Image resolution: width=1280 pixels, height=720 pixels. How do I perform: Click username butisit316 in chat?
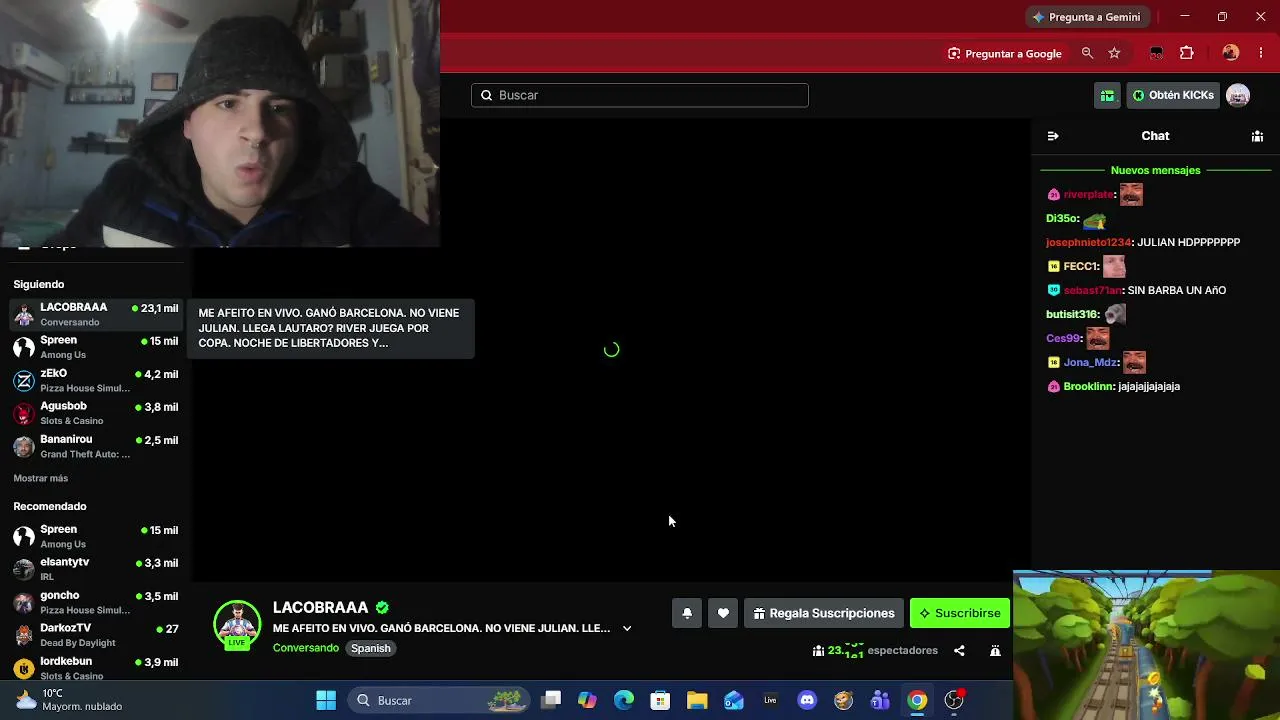(1073, 314)
